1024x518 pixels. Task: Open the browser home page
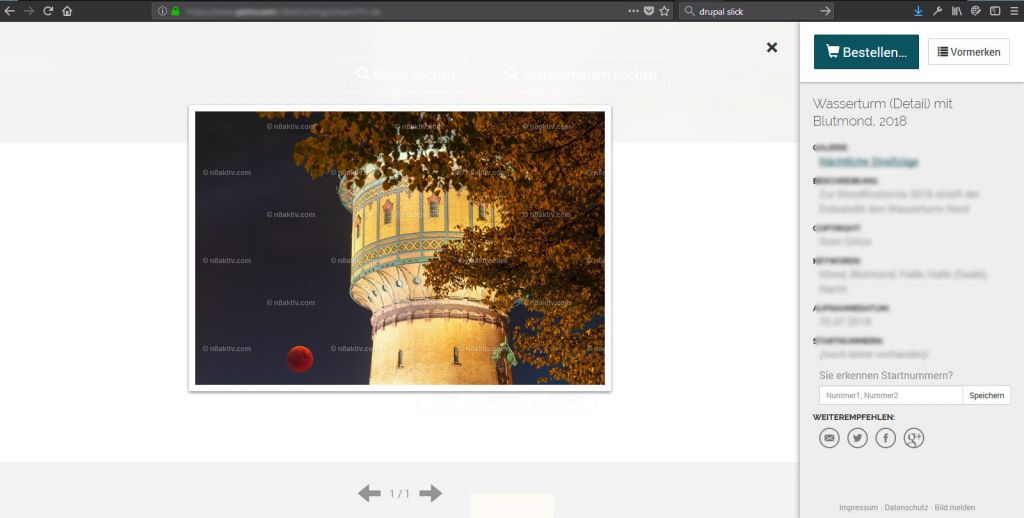coord(67,11)
